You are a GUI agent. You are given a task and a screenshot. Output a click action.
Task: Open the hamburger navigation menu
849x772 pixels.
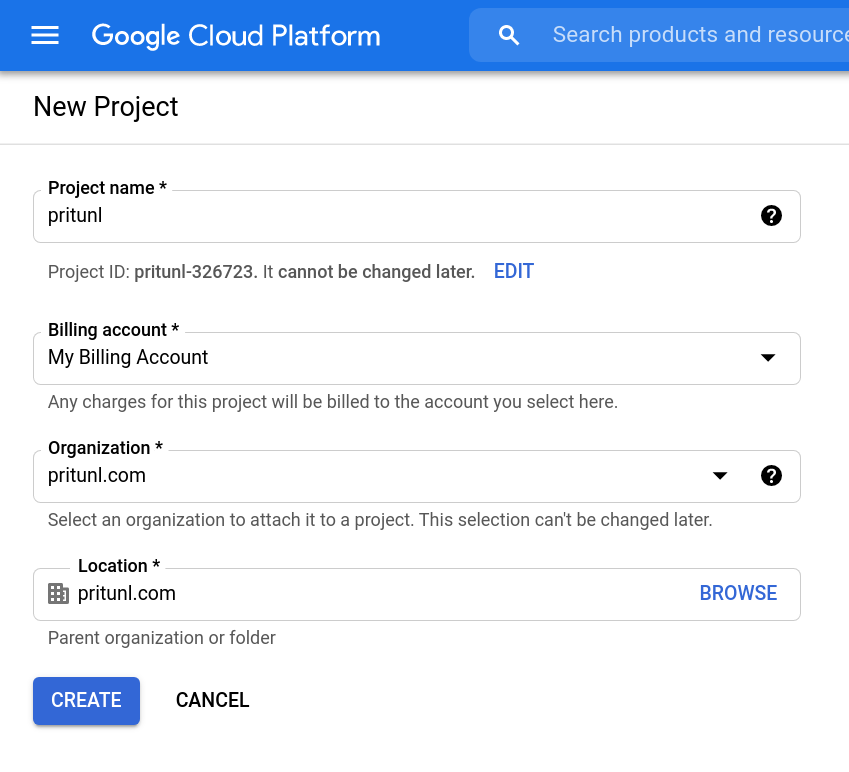point(45,36)
